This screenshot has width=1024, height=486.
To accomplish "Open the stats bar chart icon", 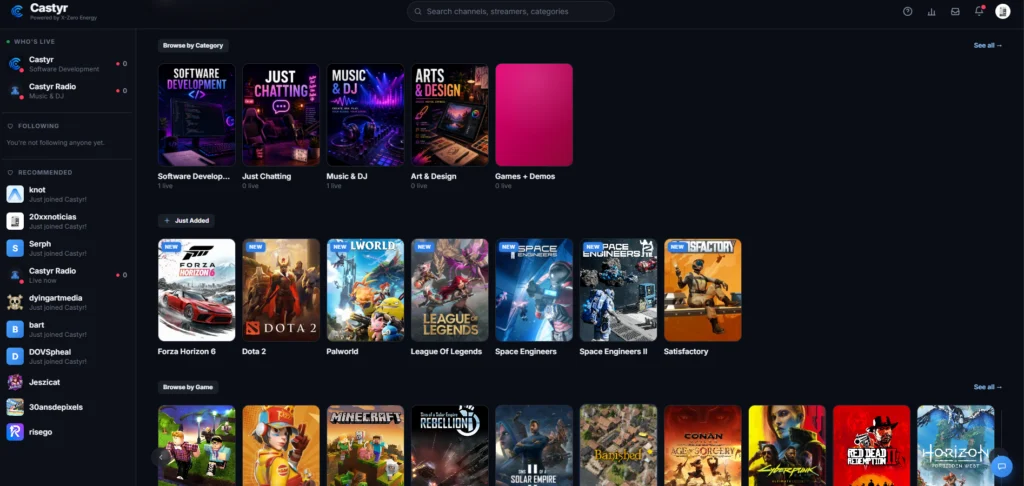I will tap(931, 11).
